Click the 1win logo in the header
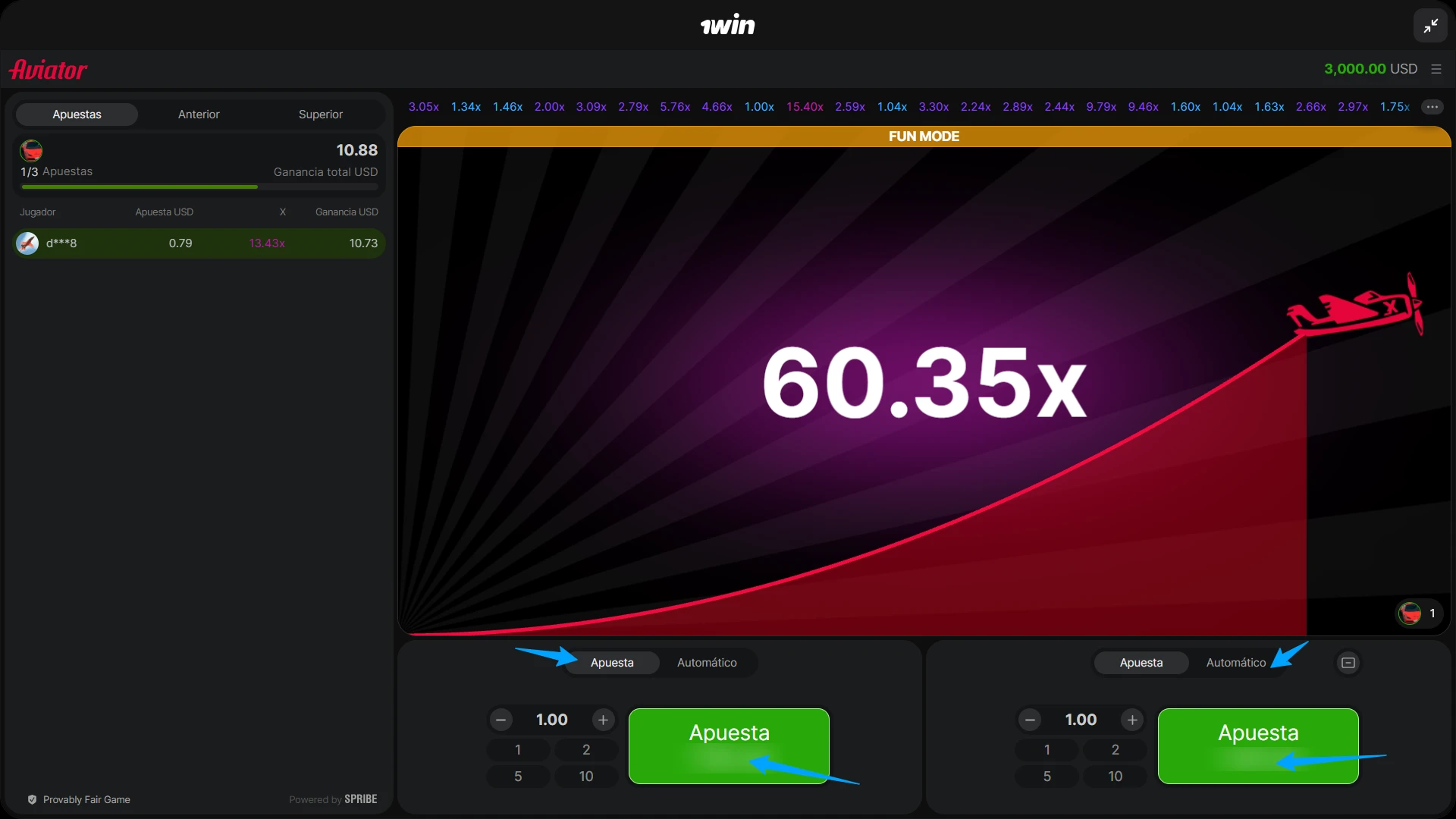Viewport: 1456px width, 819px height. 728,25
